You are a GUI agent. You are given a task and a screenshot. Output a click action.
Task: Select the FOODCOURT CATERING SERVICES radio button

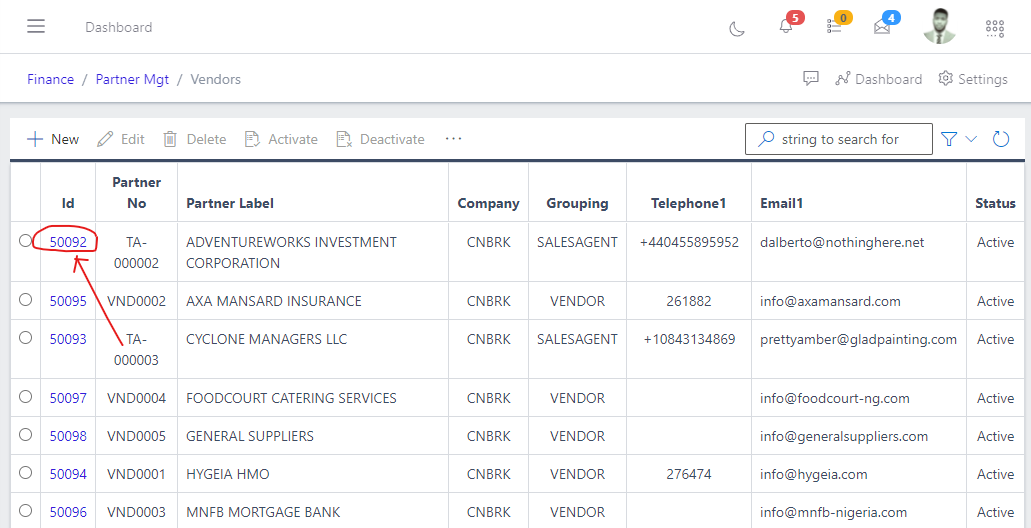click(26, 396)
